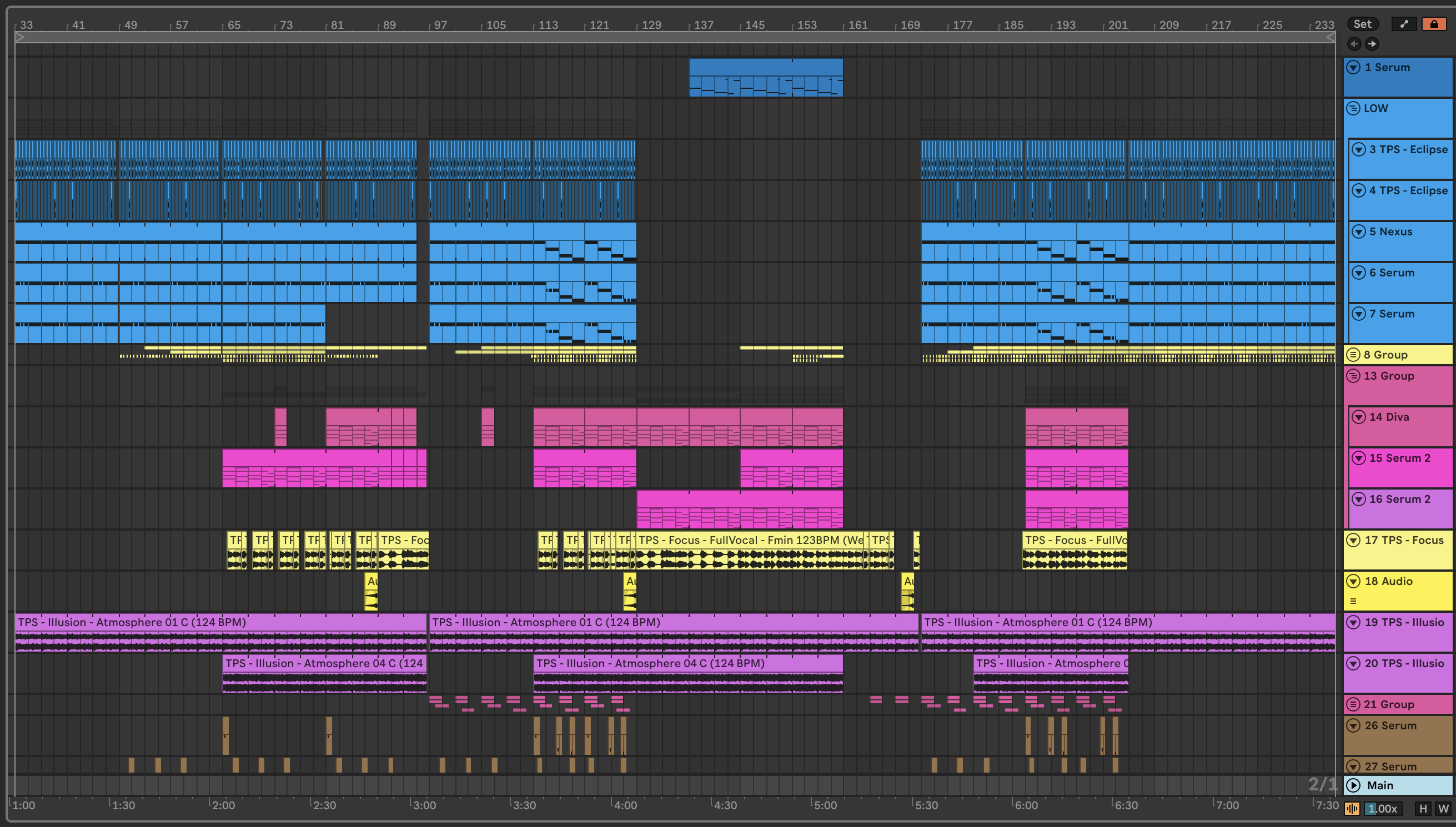Jump to previous locator arrow

[1354, 44]
